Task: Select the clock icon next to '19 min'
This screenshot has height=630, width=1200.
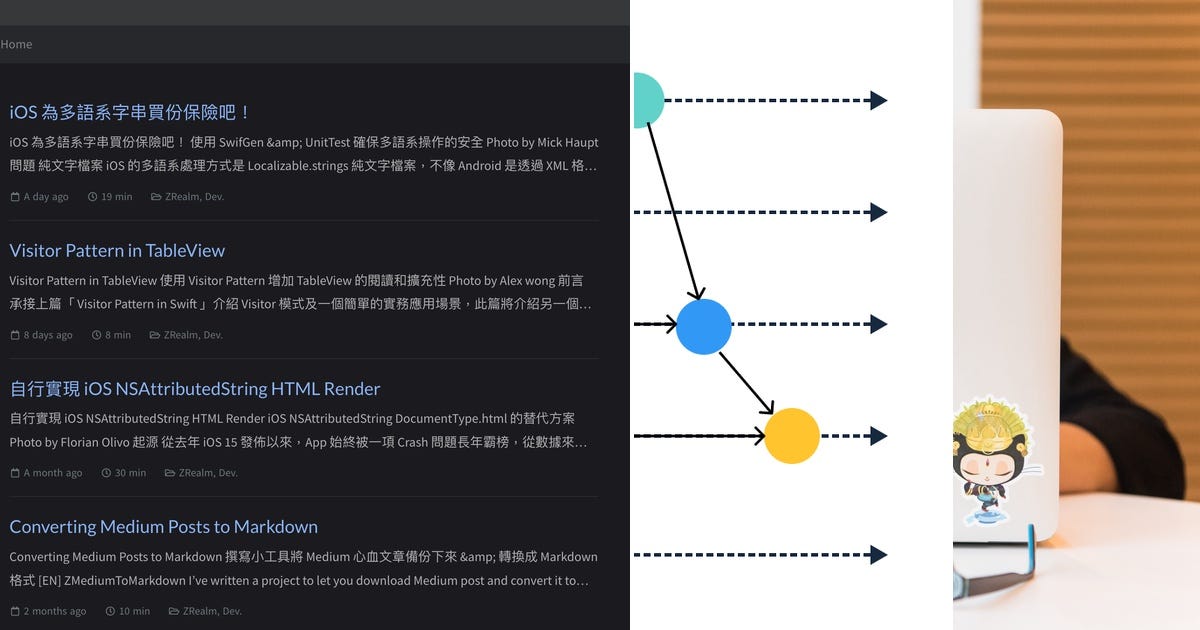Action: pyautogui.click(x=94, y=196)
